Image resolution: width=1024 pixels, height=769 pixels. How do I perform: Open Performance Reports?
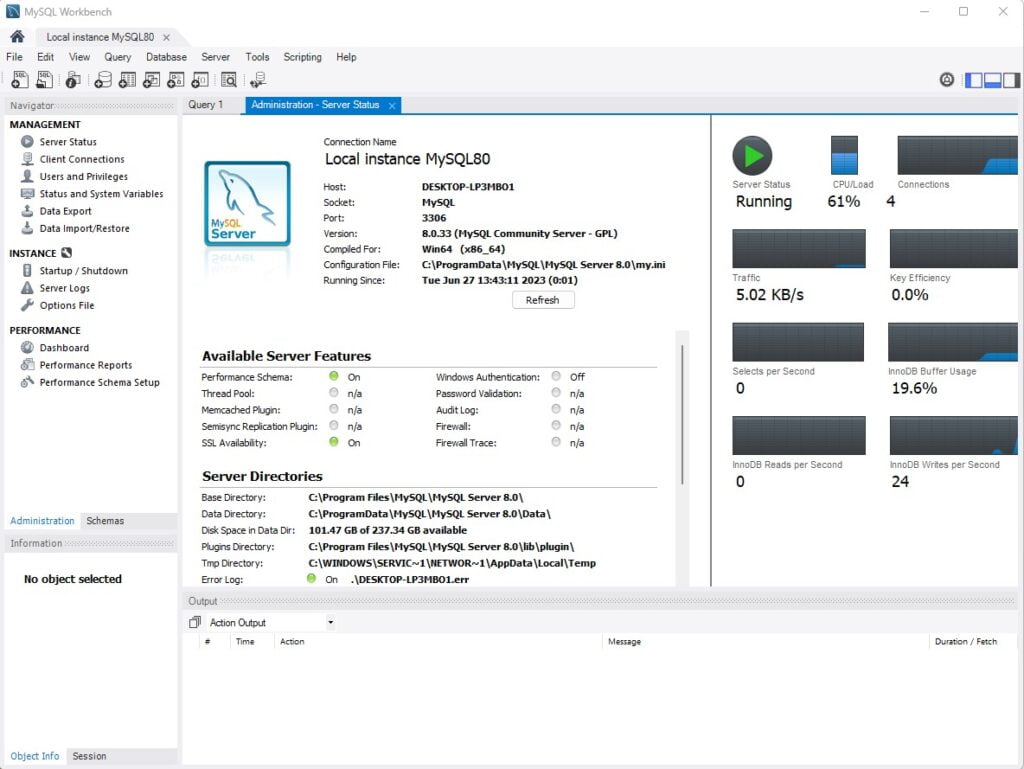click(x=86, y=365)
